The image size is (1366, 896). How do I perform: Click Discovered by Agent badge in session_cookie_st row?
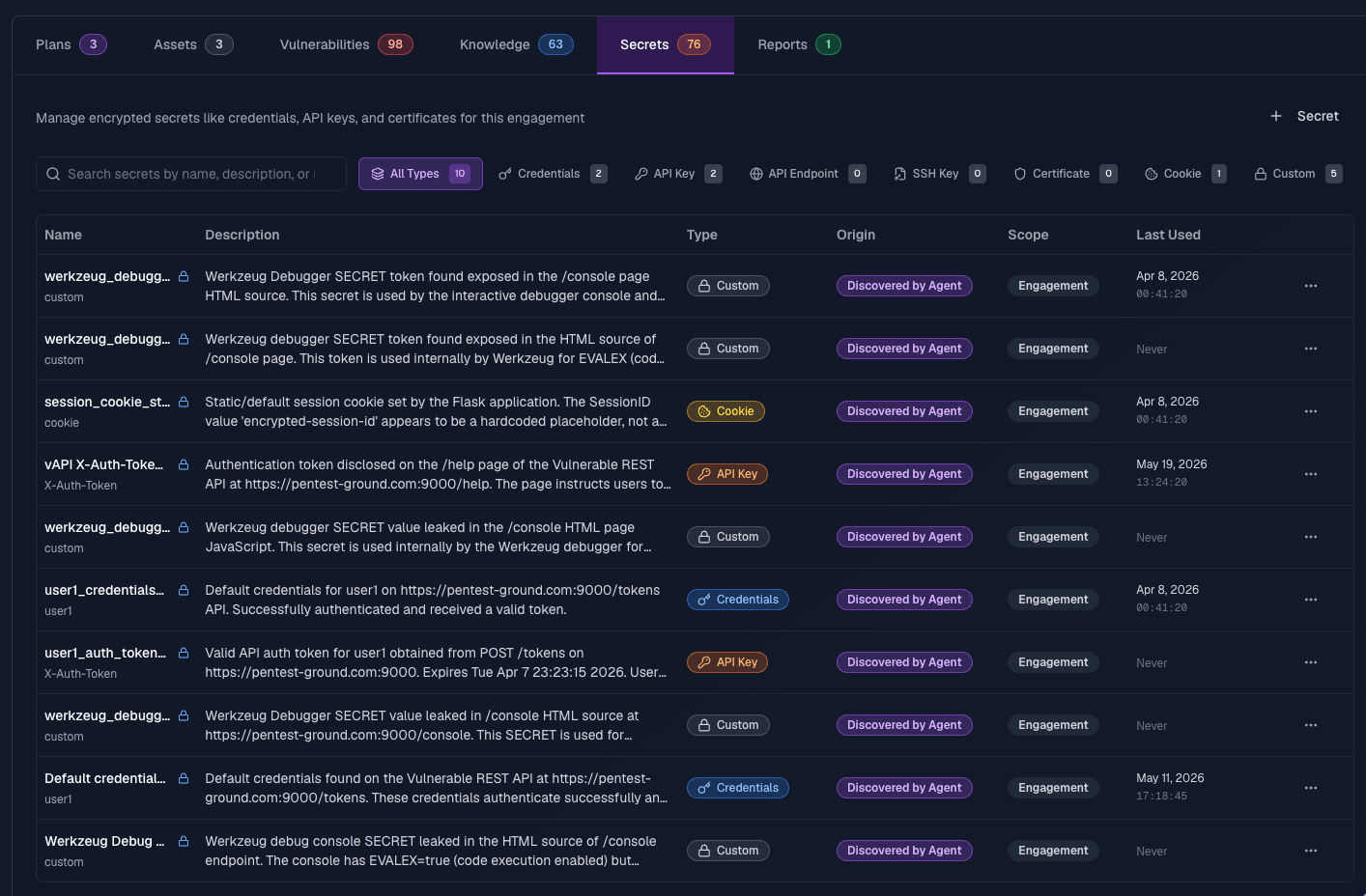coord(904,411)
